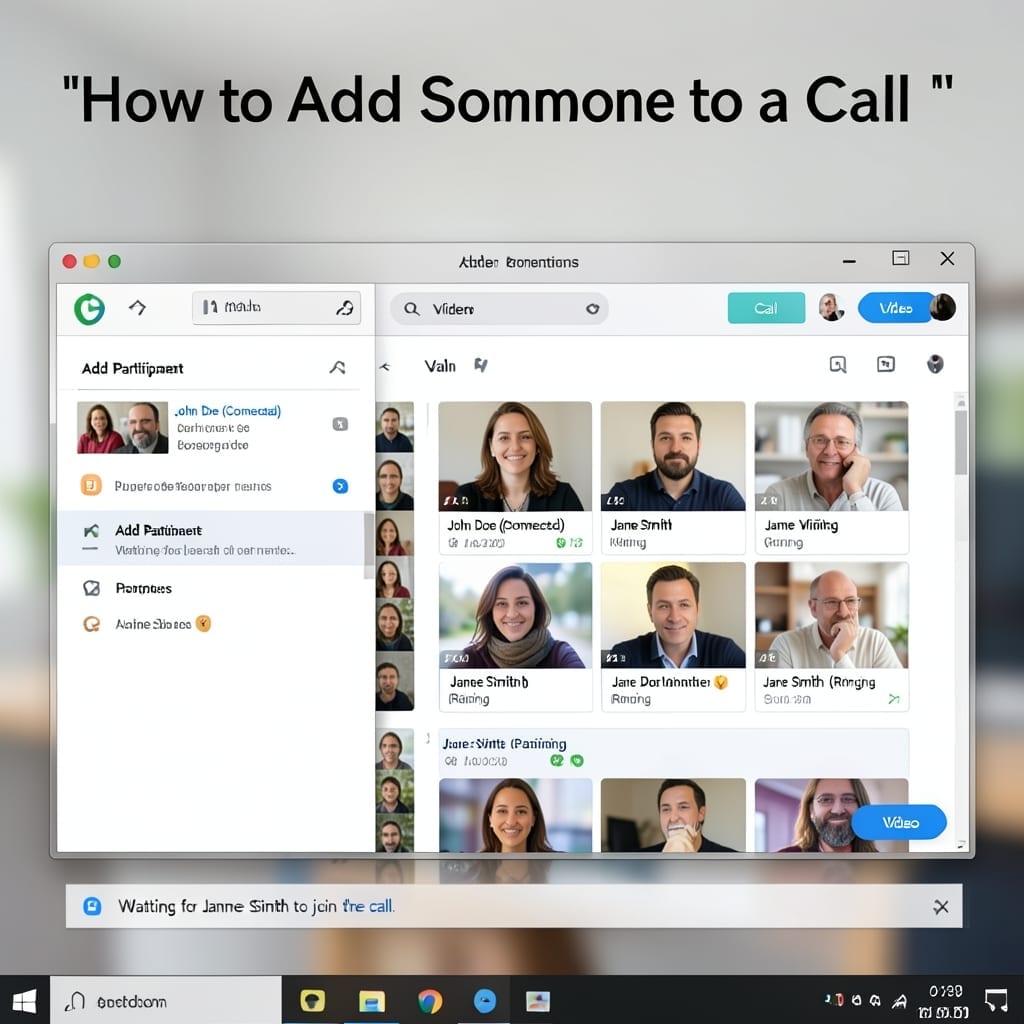1024x1024 pixels.
Task: Open the Janee Smitnb video tile
Action: pos(515,637)
